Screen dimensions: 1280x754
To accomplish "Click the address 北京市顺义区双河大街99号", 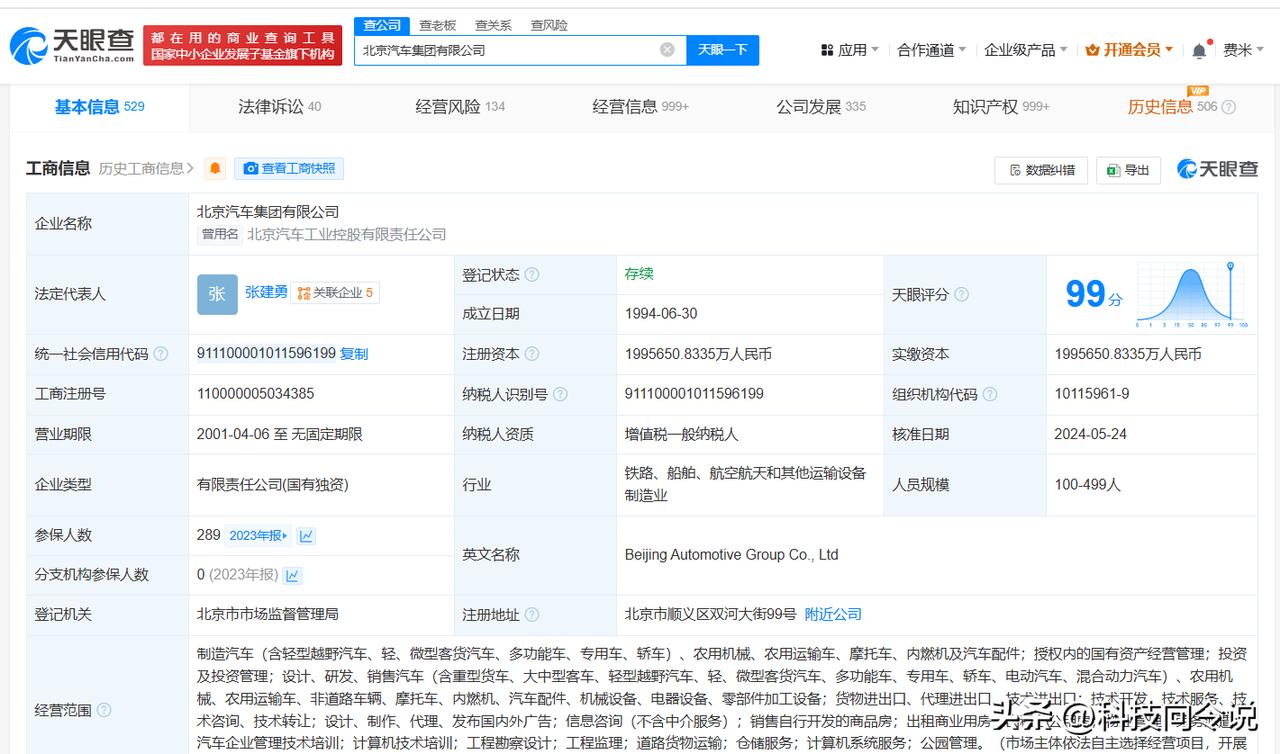I will pyautogui.click(x=711, y=614).
